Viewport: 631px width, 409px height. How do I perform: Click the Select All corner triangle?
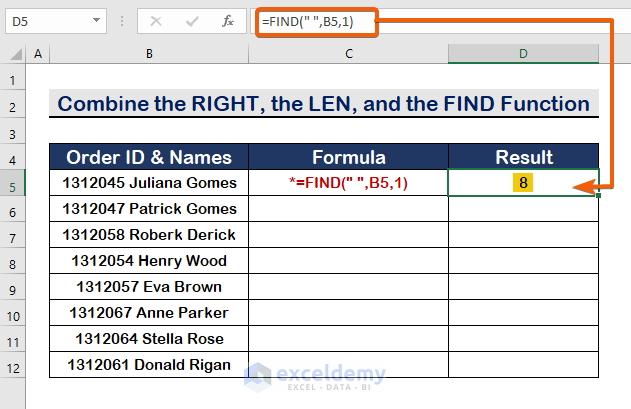15,54
